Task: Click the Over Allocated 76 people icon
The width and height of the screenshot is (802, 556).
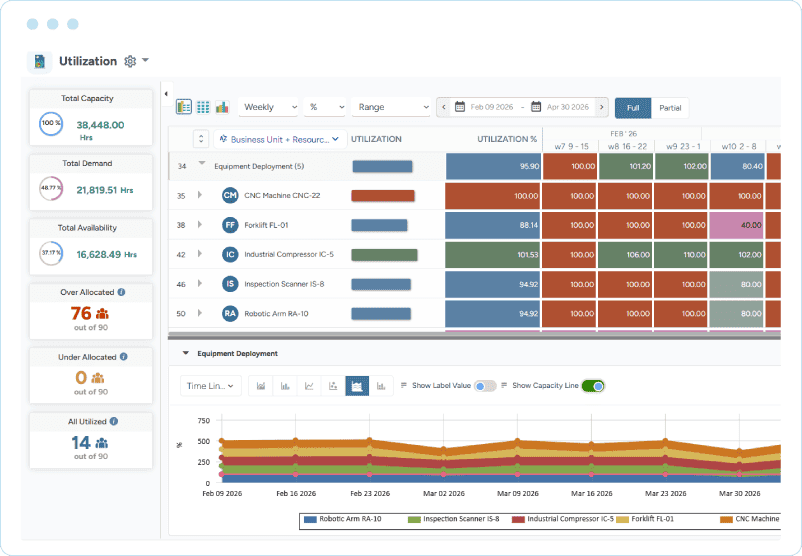Action: pyautogui.click(x=102, y=313)
